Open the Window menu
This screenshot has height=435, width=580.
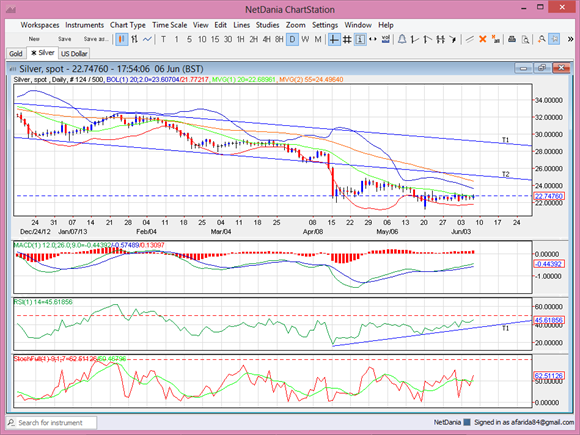pos(358,25)
